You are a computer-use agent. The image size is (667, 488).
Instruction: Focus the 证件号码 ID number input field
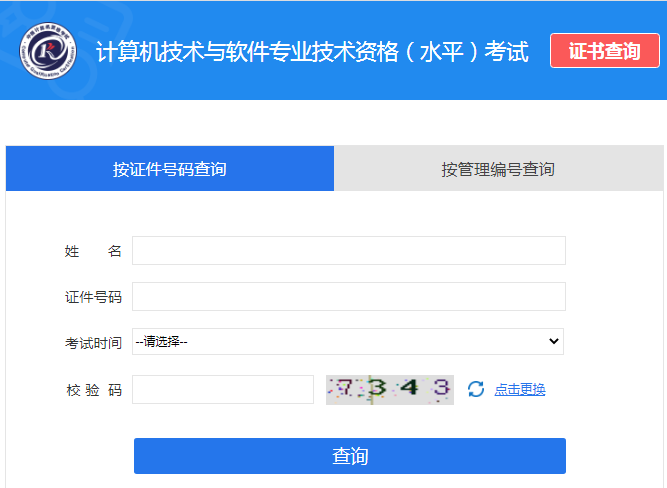pos(348,297)
